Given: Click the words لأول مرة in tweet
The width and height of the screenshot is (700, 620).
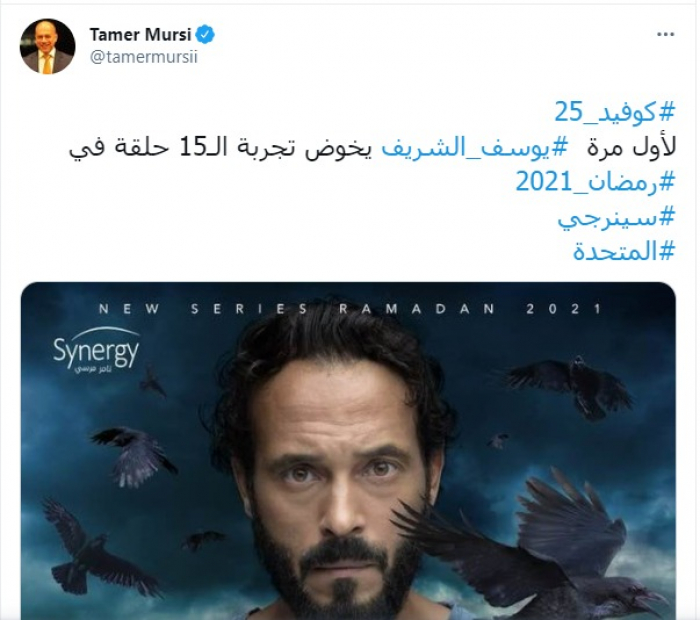Looking at the screenshot, I should pyautogui.click(x=632, y=147).
